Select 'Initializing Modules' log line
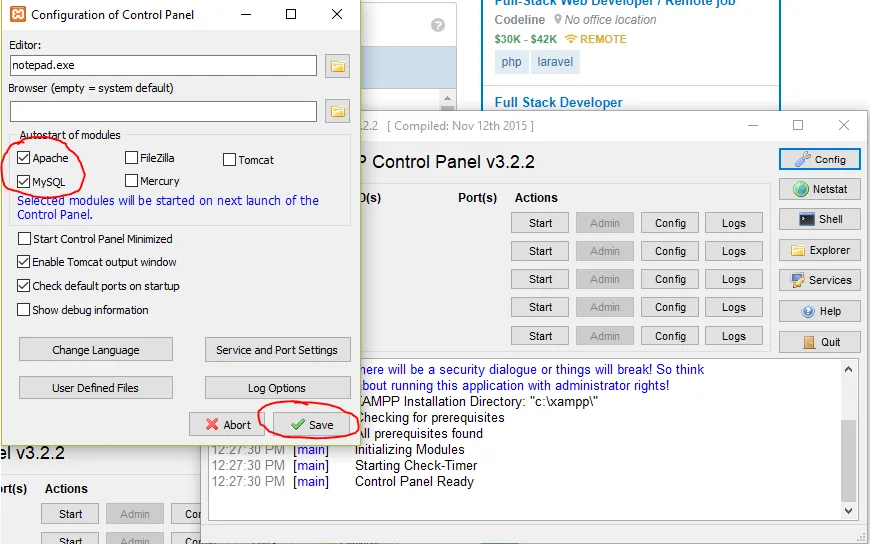The width and height of the screenshot is (870, 544). point(409,449)
